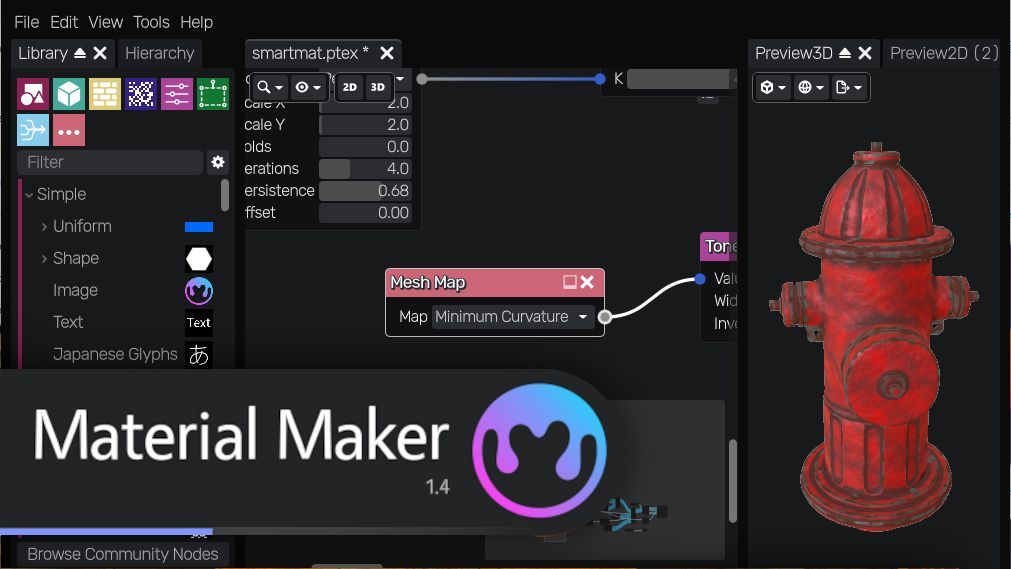The height and width of the screenshot is (569, 1011).
Task: Undock the Library panel with the eject icon
Action: [80, 53]
